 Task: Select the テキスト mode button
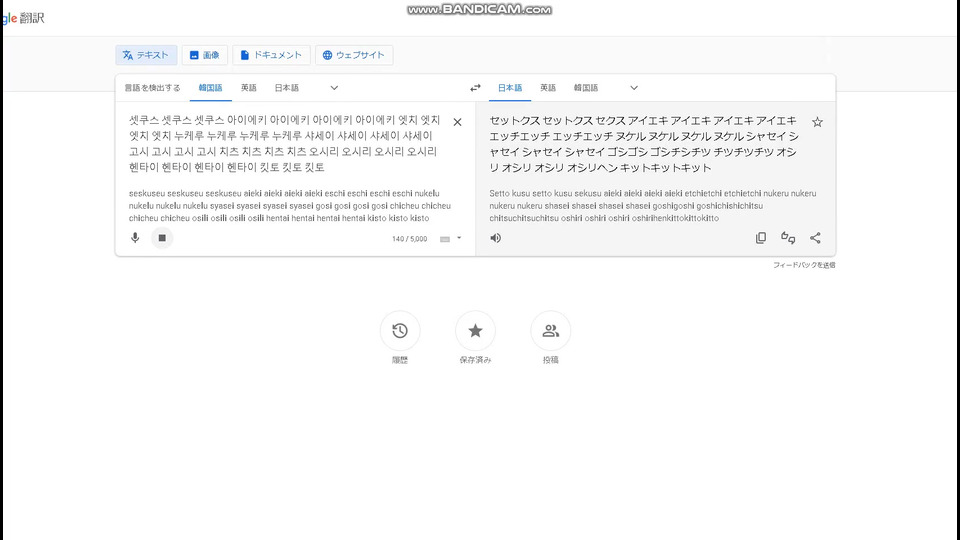146,55
